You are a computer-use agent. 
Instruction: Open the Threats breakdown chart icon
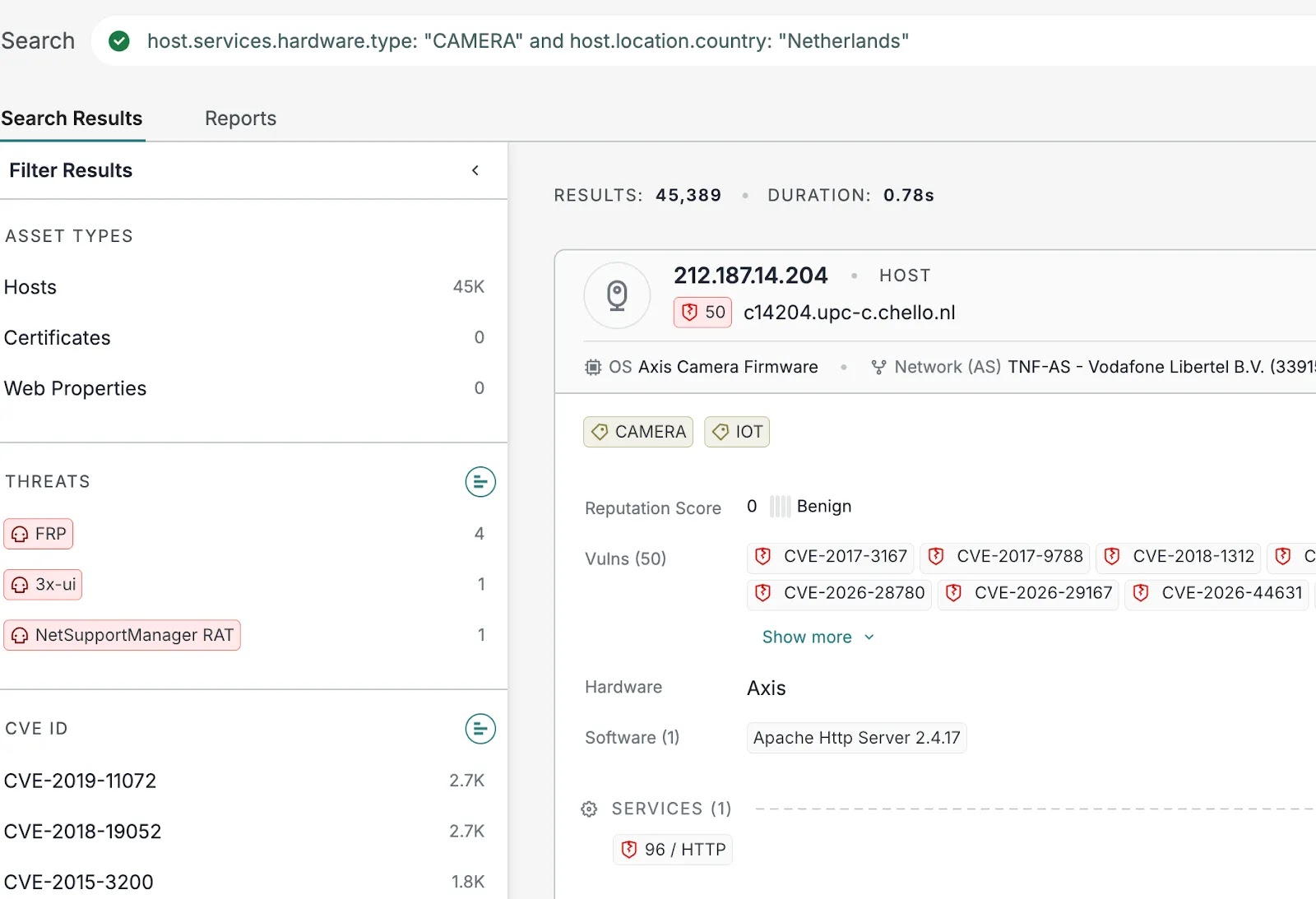point(480,482)
